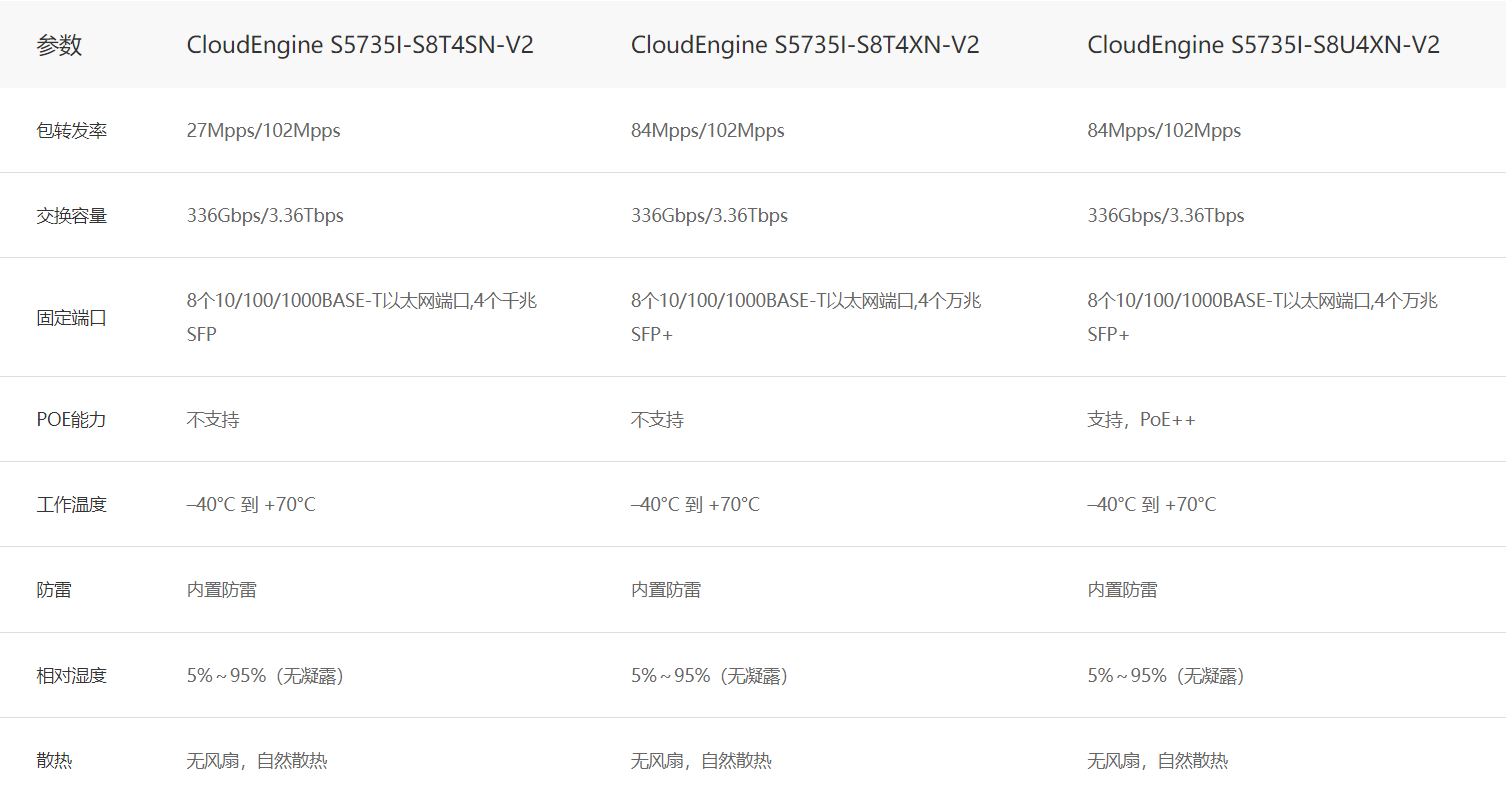The height and width of the screenshot is (800, 1507).
Task: Select the CloudEngine S5735I-S8T4XN-V2 column header
Action: 805,45
